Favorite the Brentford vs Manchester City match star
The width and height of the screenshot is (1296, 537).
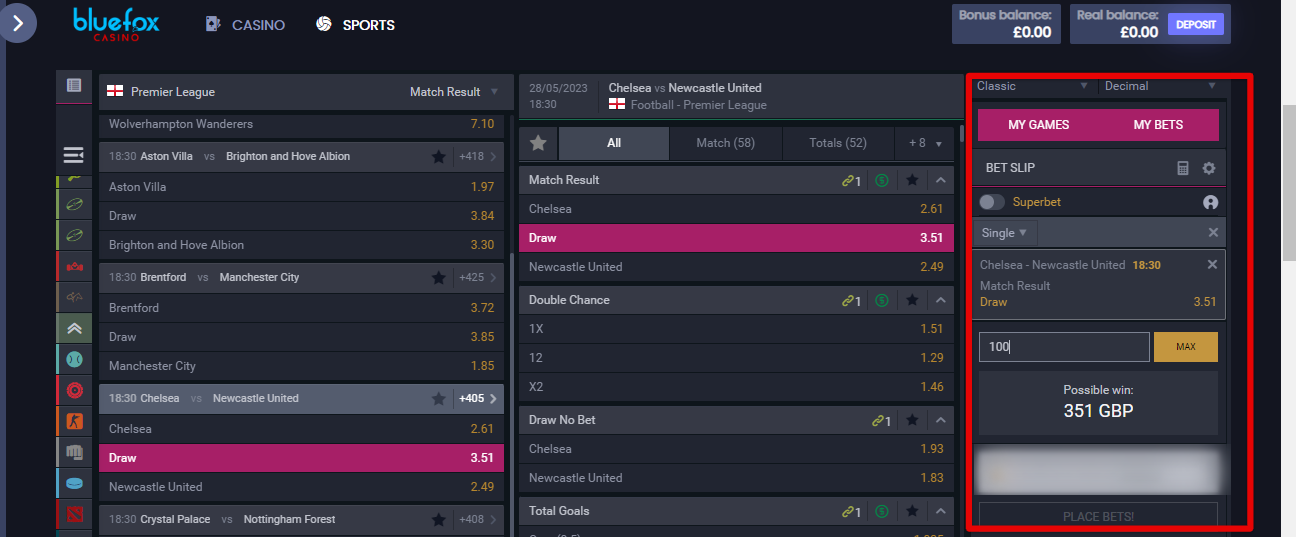pyautogui.click(x=438, y=277)
